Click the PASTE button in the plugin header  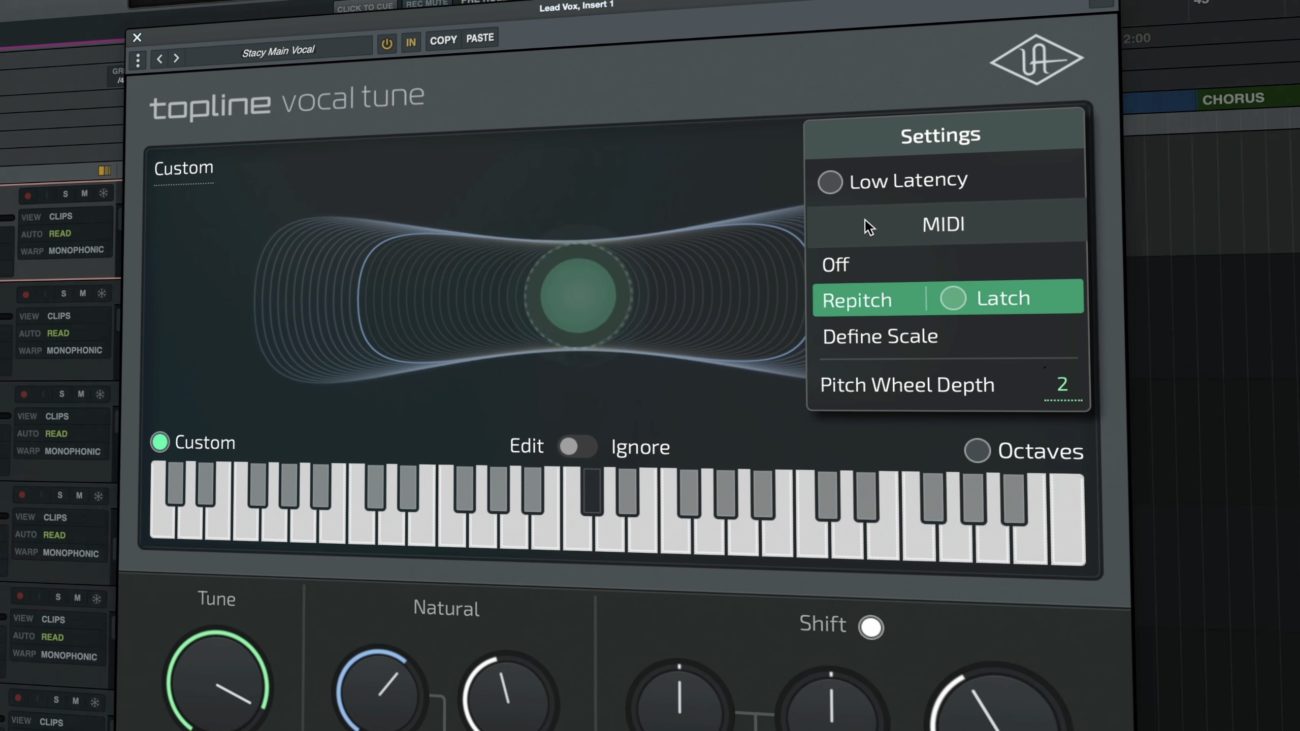click(x=480, y=38)
